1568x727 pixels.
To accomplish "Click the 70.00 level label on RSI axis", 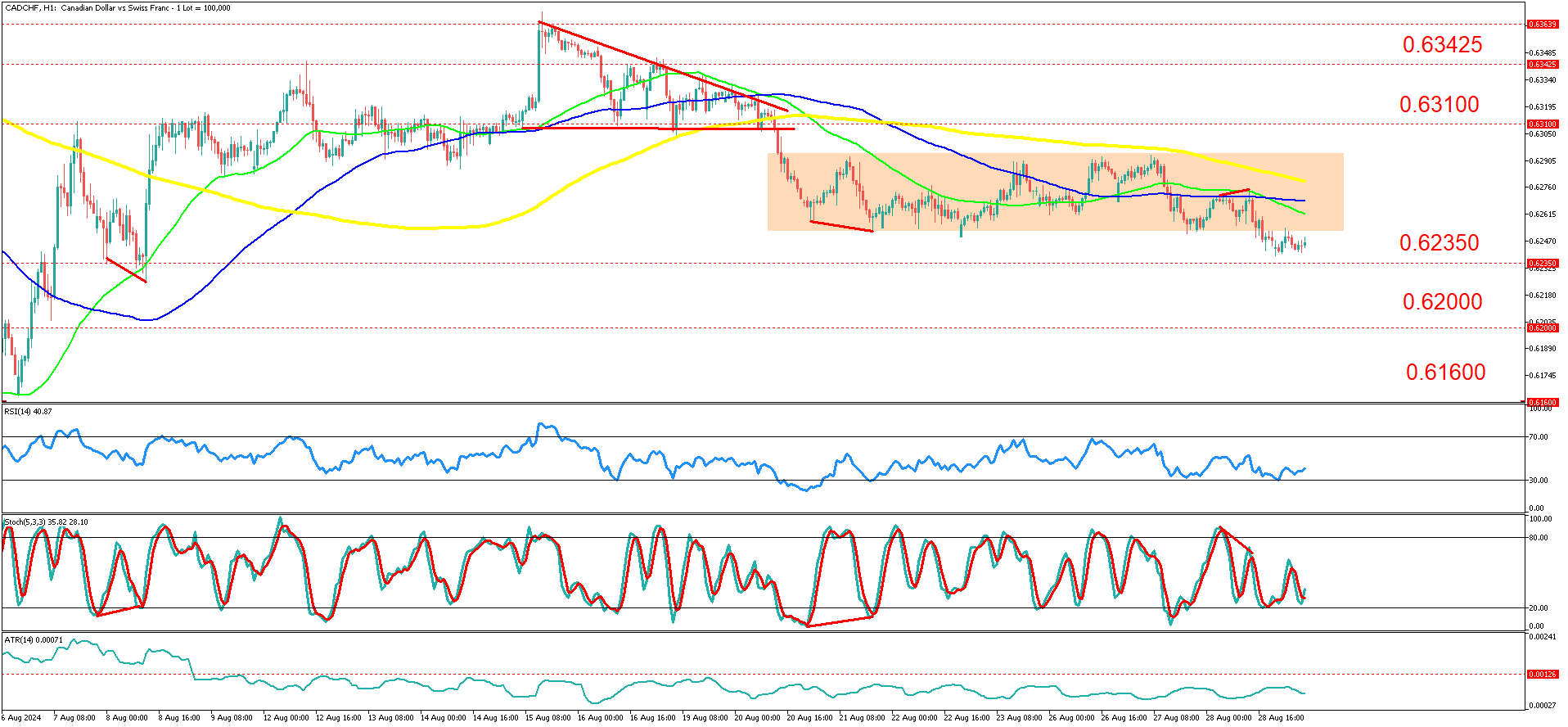I will click(x=1539, y=437).
